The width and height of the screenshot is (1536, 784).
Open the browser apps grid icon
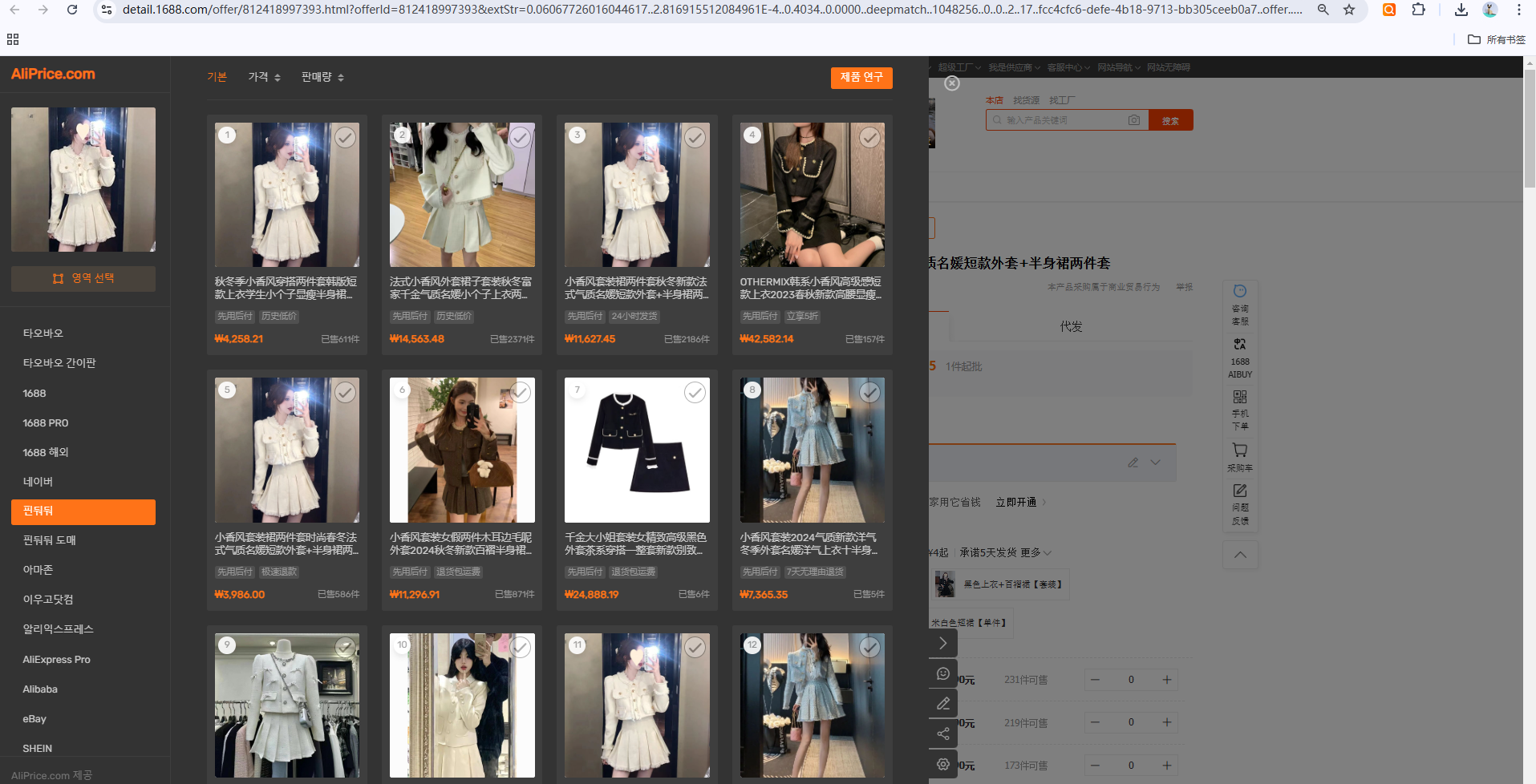[x=12, y=39]
